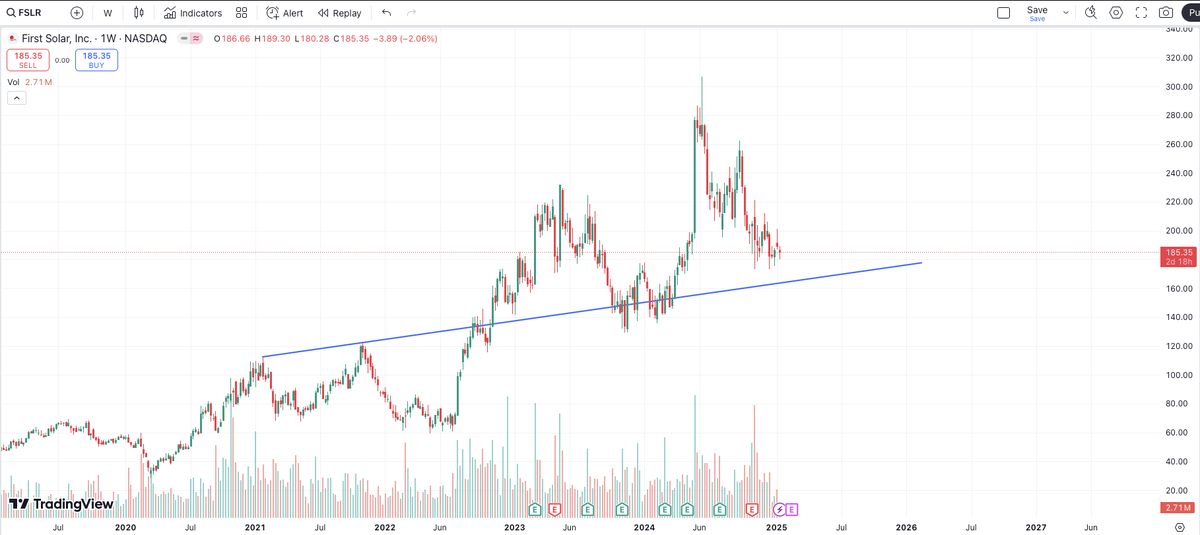Click the 0.00 spread value between Sell and Buy
The height and width of the screenshot is (535, 1200).
coord(61,60)
